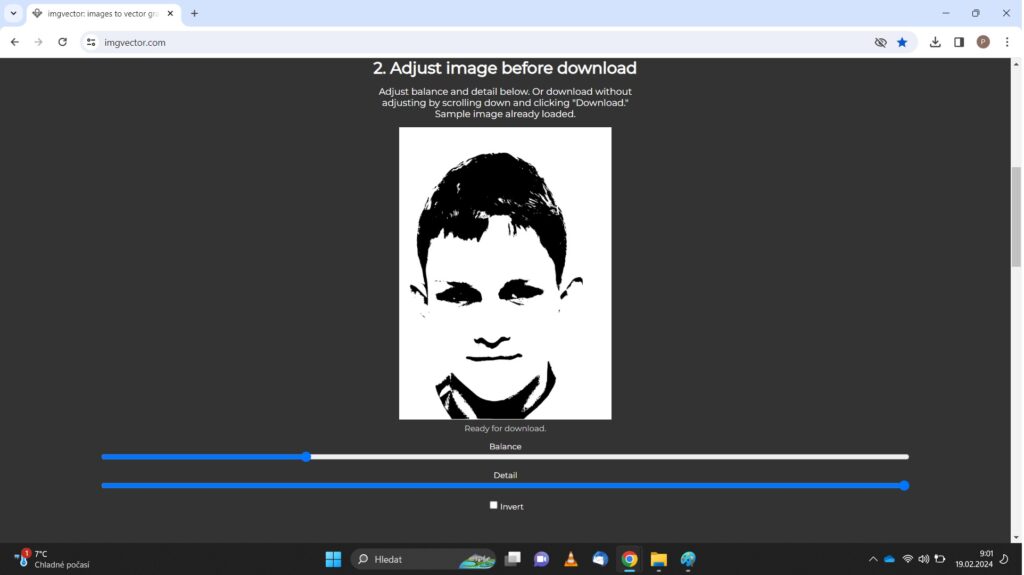Click the imgvector.com address bar
This screenshot has height=575, width=1024.
480,42
